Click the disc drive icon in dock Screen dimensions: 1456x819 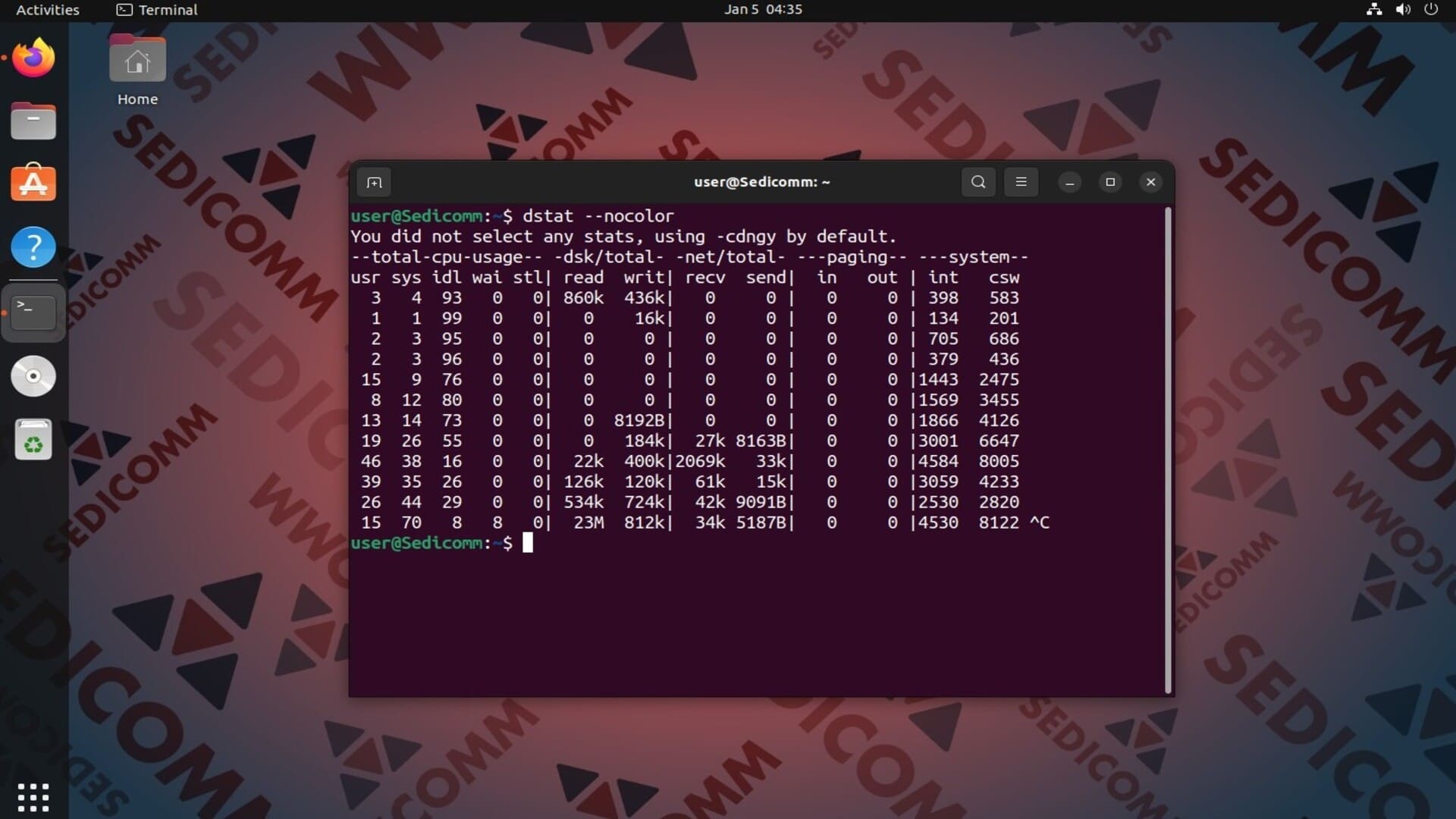[x=33, y=376]
